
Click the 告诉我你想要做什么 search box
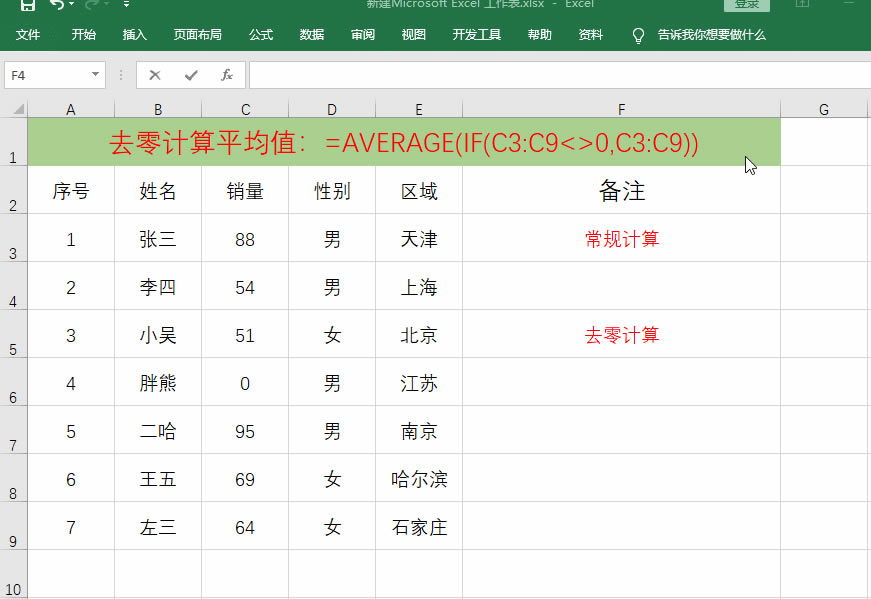point(711,35)
